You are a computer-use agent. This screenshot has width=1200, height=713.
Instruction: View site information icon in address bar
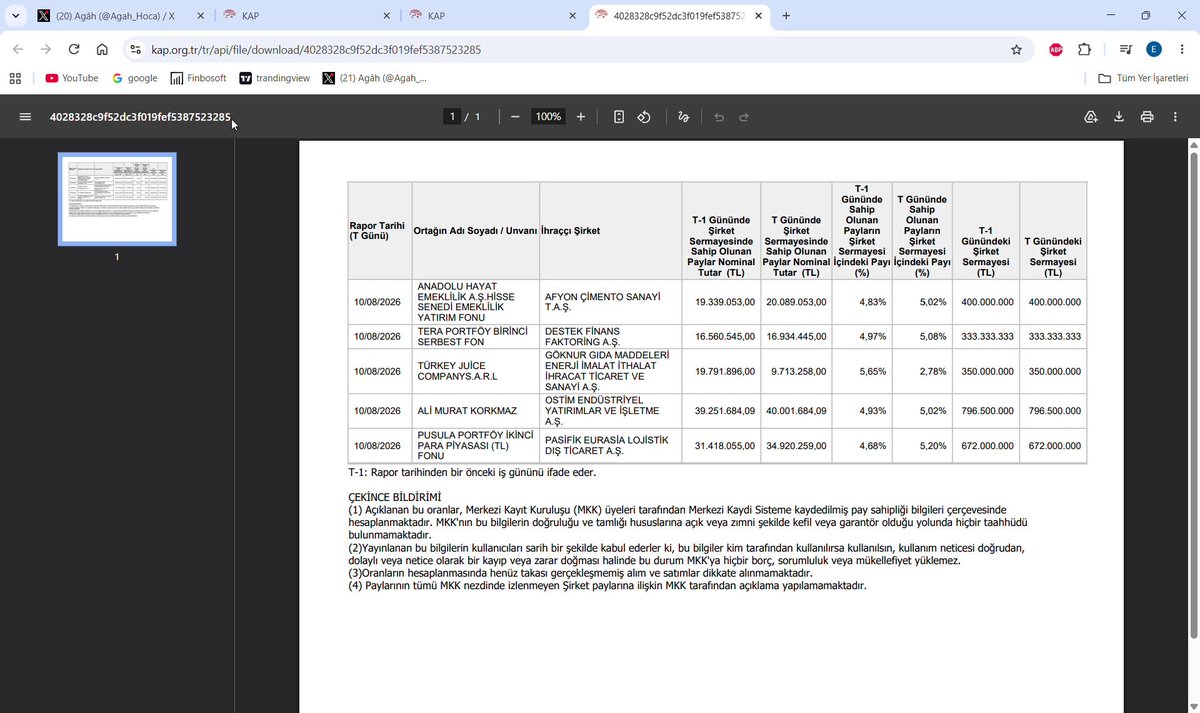(135, 49)
